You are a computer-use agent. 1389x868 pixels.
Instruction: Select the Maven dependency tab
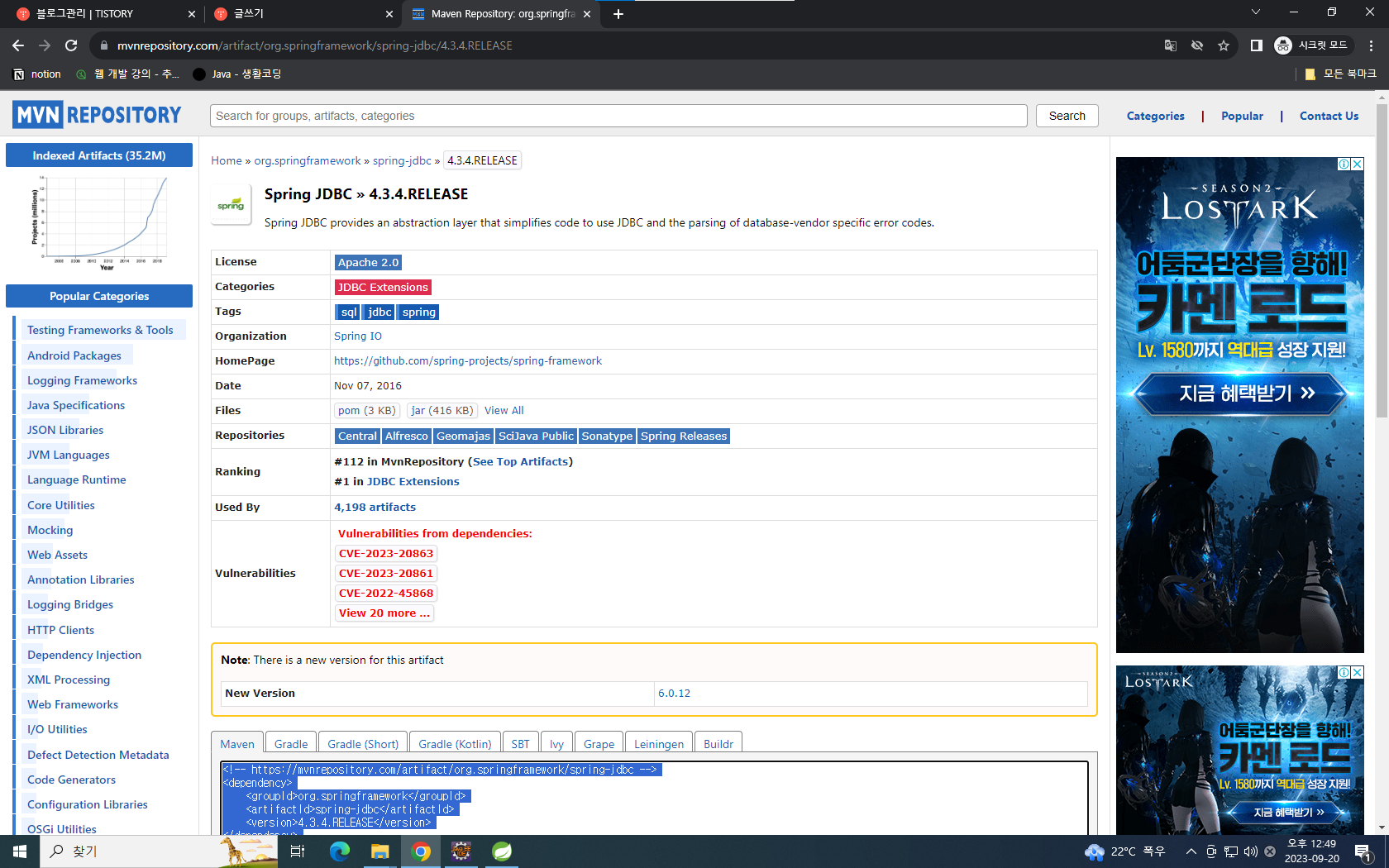pos(237,744)
